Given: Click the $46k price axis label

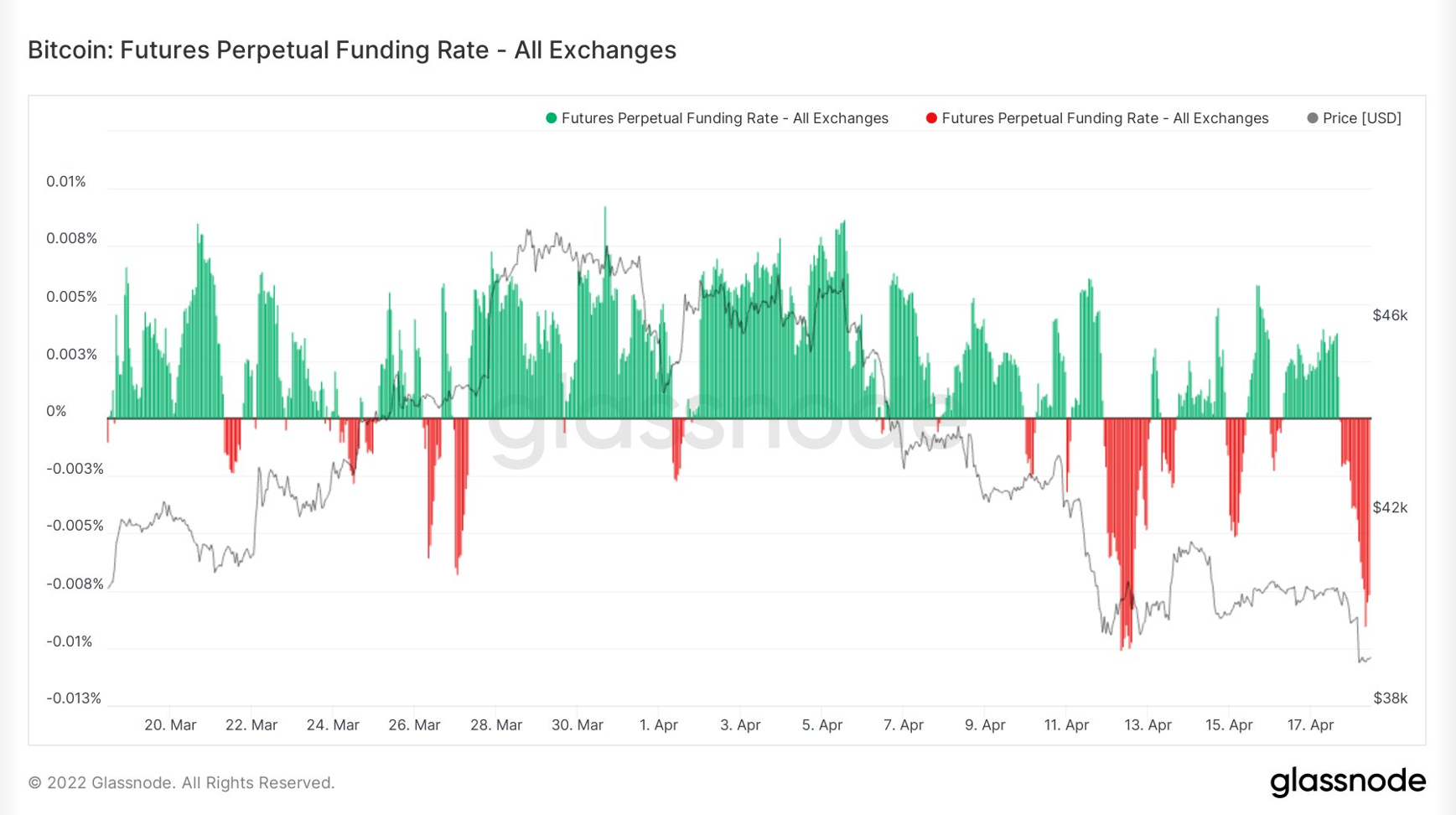Looking at the screenshot, I should (x=1390, y=315).
